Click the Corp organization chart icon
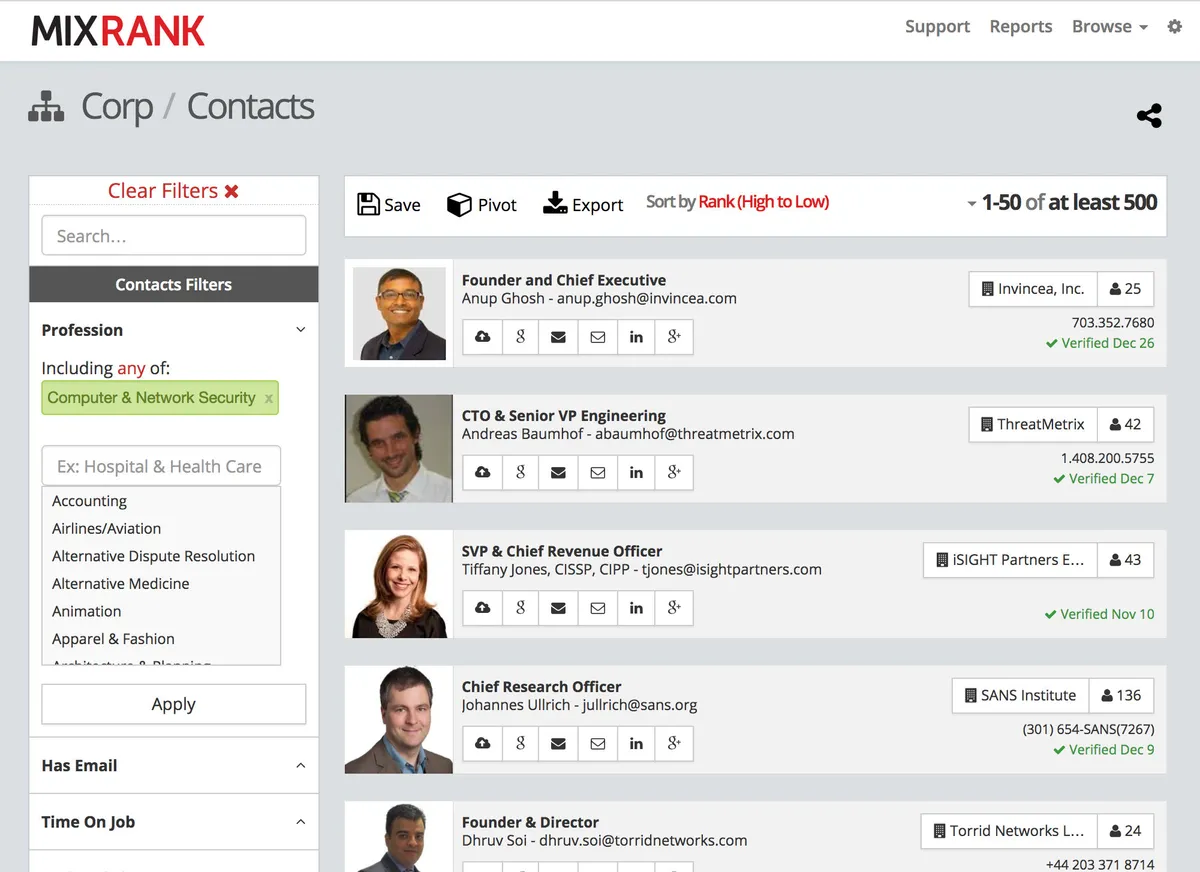The image size is (1200, 872). pos(46,106)
